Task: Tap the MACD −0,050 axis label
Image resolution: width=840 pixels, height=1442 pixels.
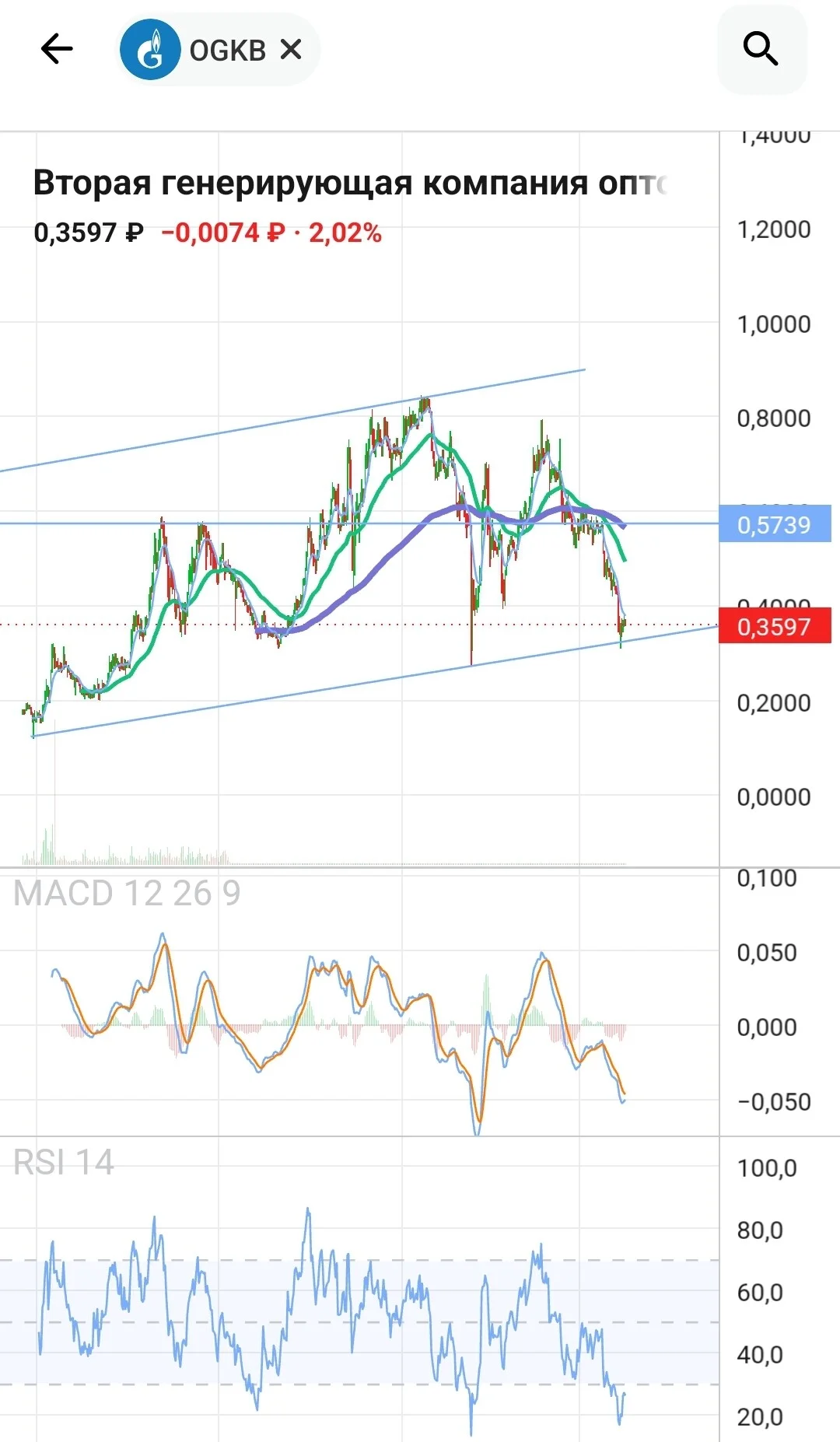Action: [774, 1102]
